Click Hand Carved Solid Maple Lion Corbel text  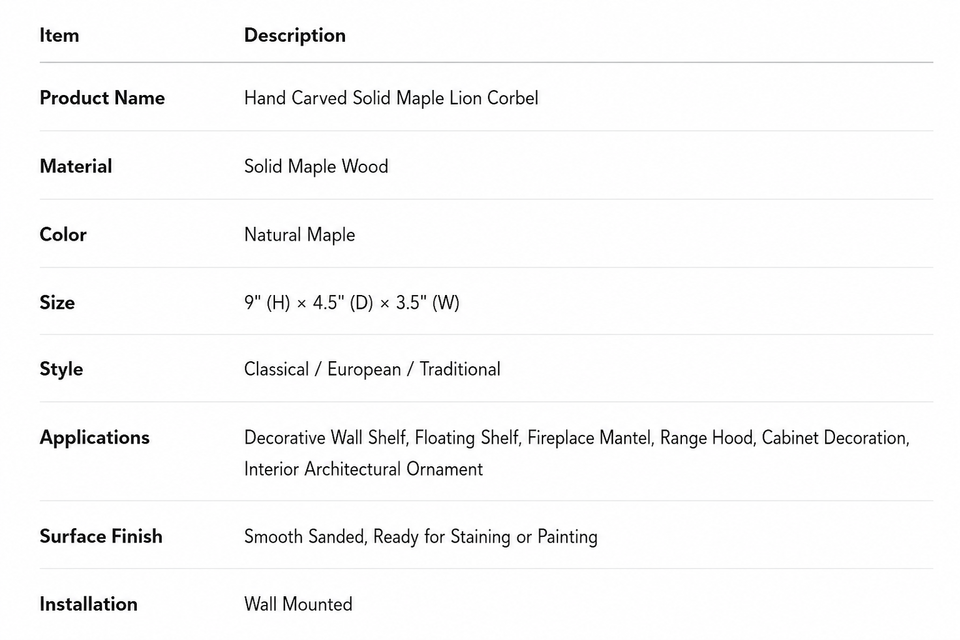pyautogui.click(x=391, y=98)
